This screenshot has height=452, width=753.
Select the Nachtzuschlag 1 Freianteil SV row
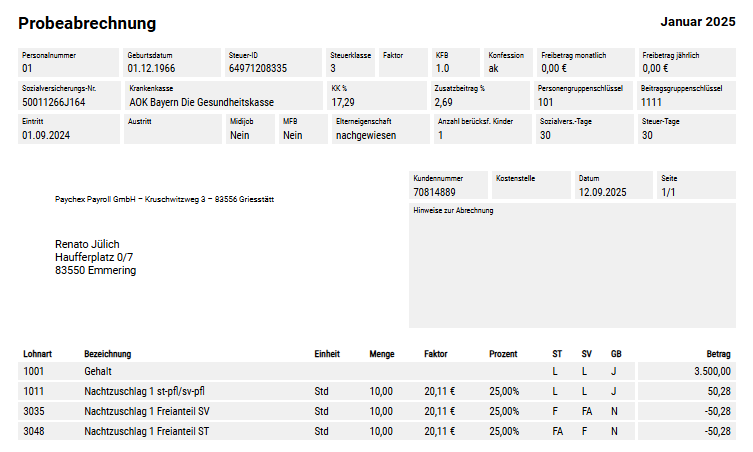click(146, 411)
